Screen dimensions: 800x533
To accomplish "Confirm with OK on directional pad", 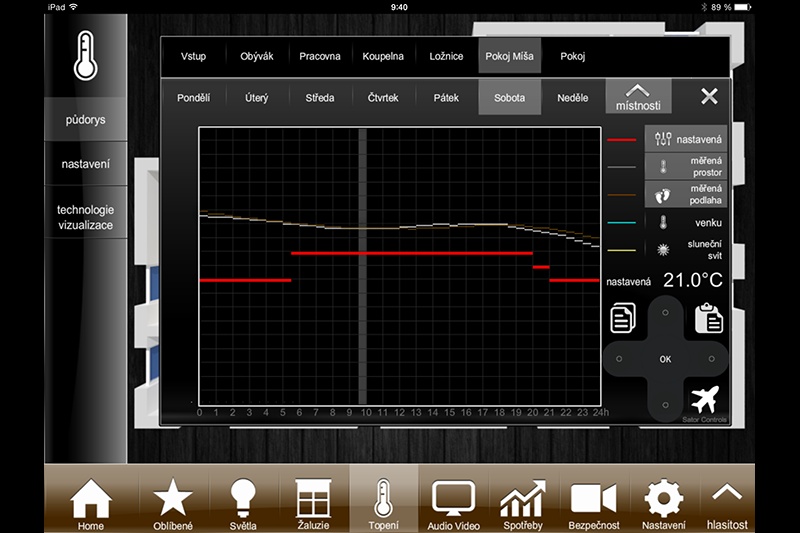I will 665,359.
